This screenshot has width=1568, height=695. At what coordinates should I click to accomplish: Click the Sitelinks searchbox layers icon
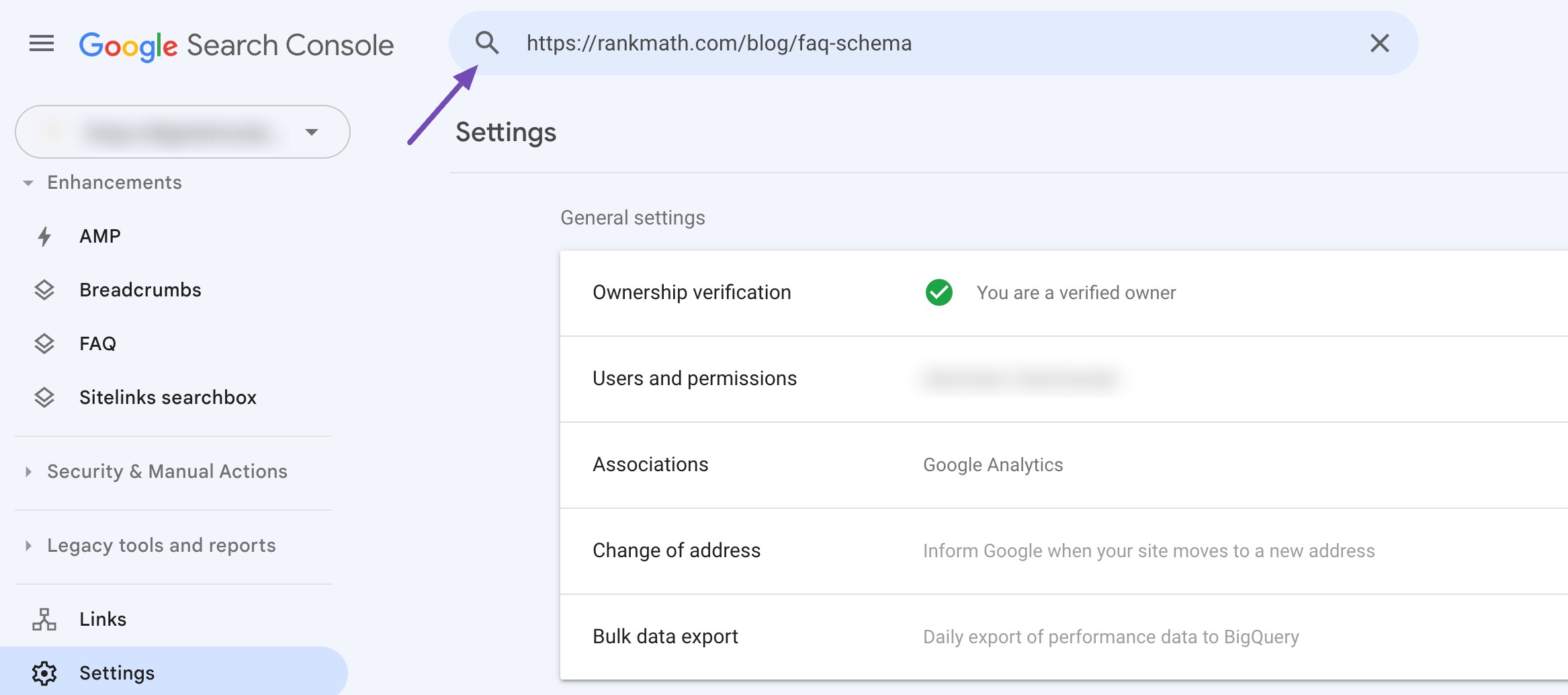tap(44, 397)
